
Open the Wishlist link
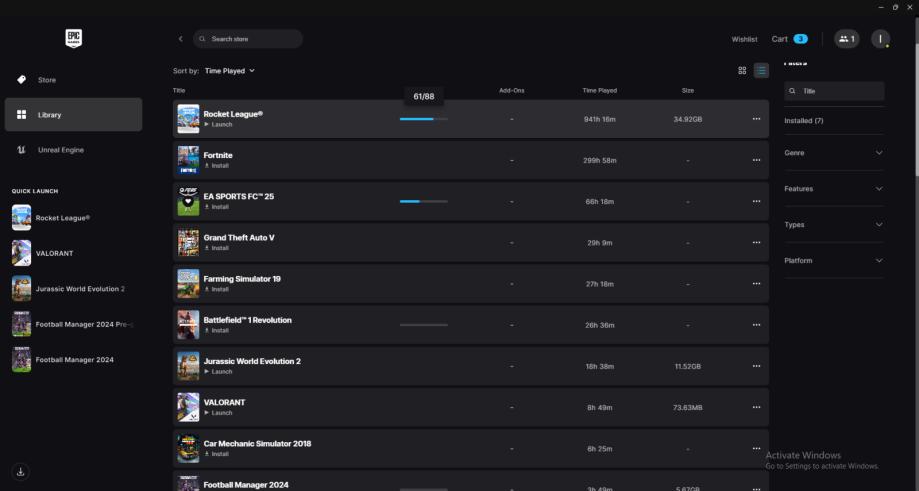[744, 39]
